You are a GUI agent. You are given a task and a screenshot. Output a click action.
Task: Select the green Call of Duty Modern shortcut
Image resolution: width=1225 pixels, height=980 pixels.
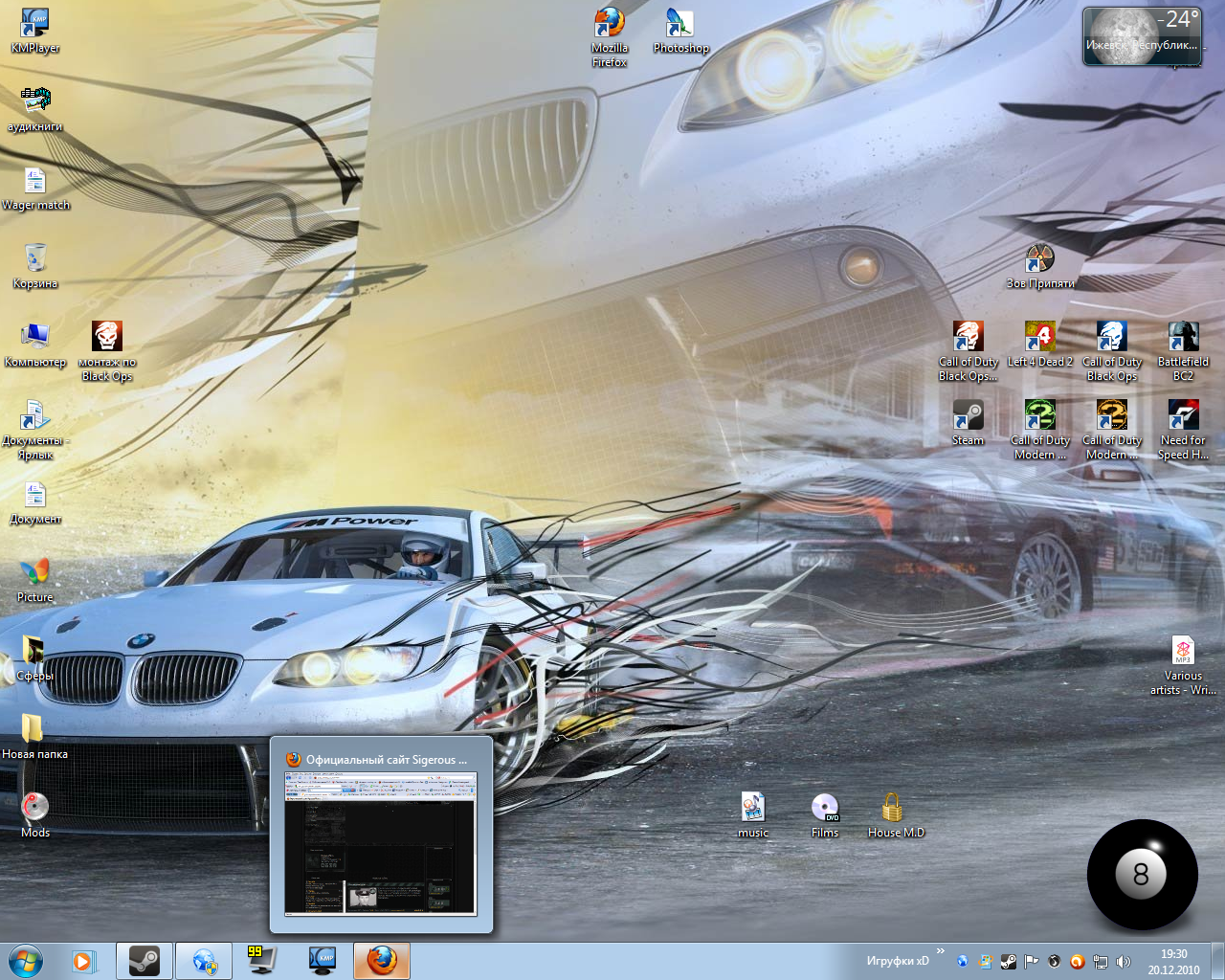click(1040, 429)
